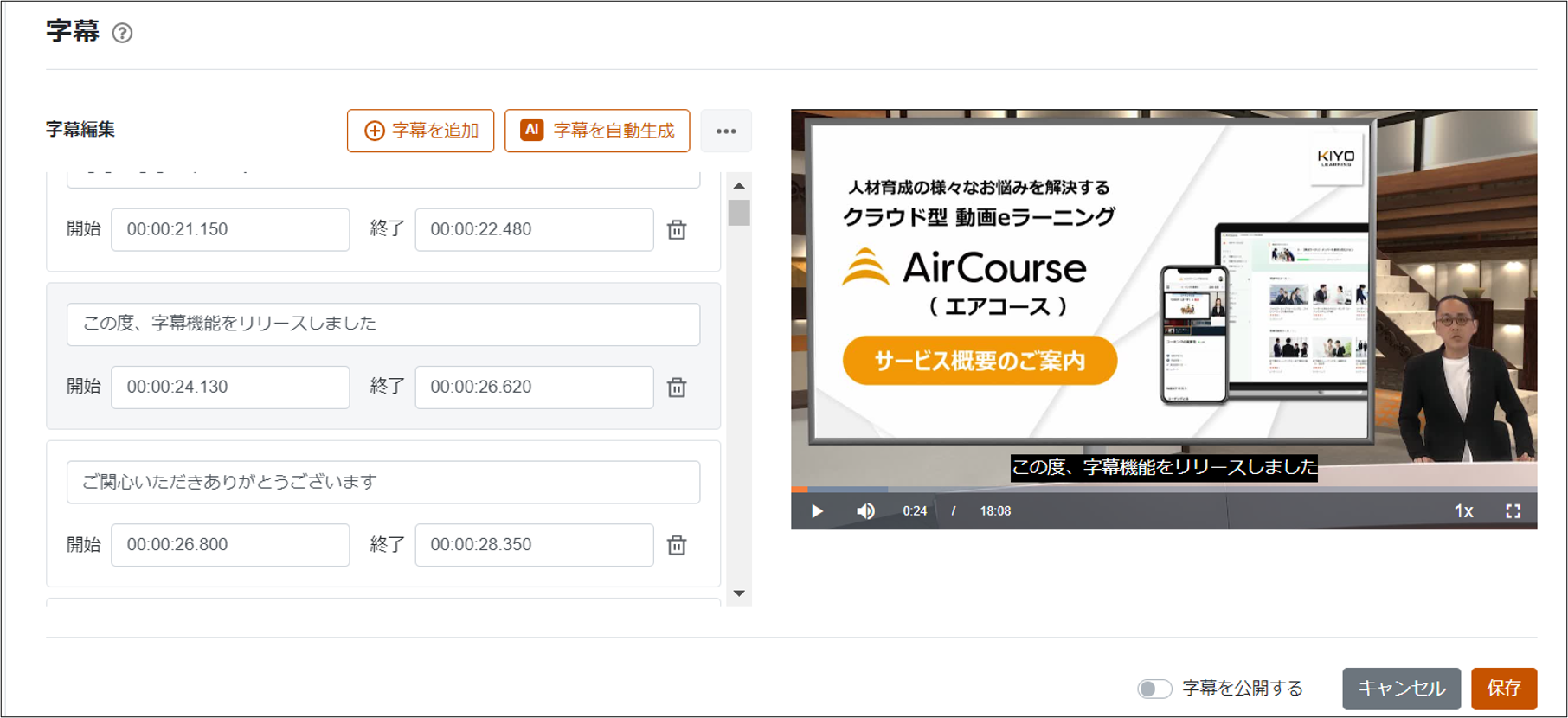Click the 字幕を追加 button
Screen dimensions: 1568x718
[421, 131]
